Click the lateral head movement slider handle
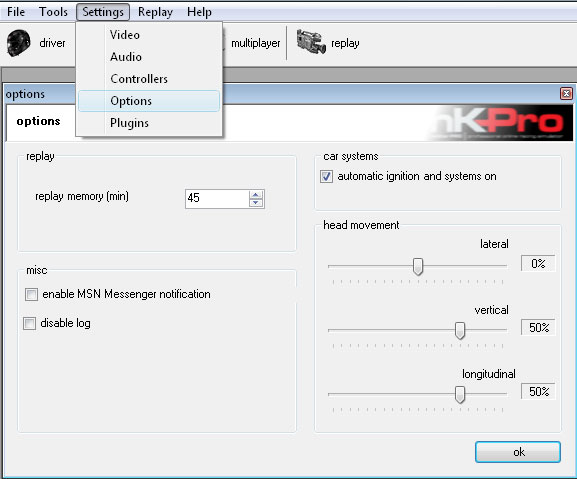 [418, 266]
